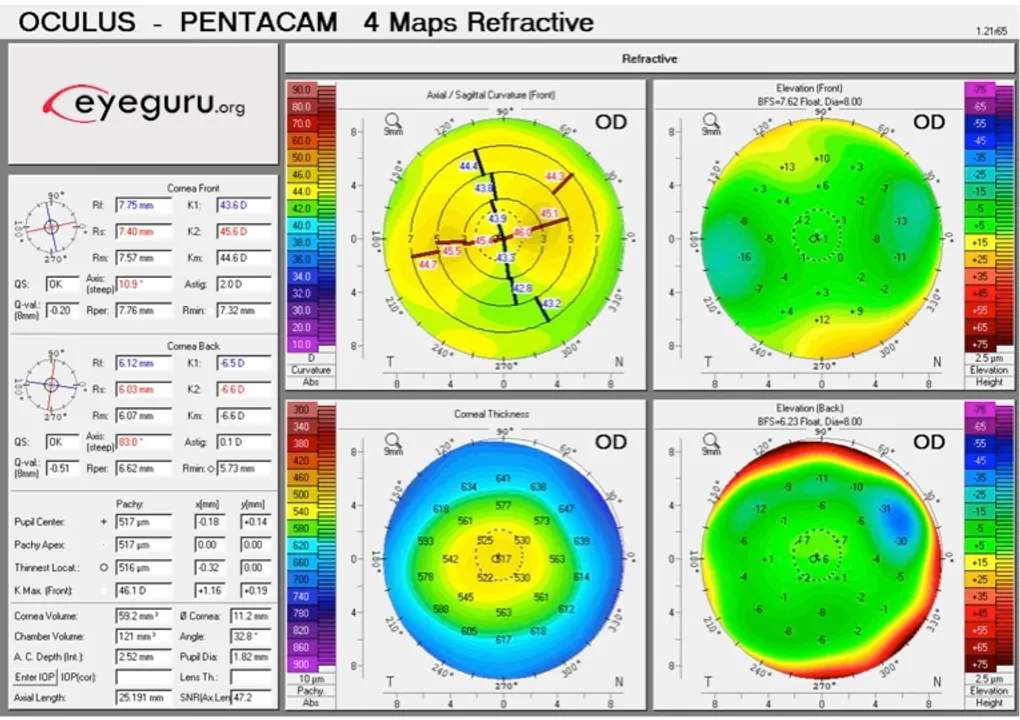1020x720 pixels.
Task: Click the Pupil Center plus marker symbol
Action: click(103, 522)
